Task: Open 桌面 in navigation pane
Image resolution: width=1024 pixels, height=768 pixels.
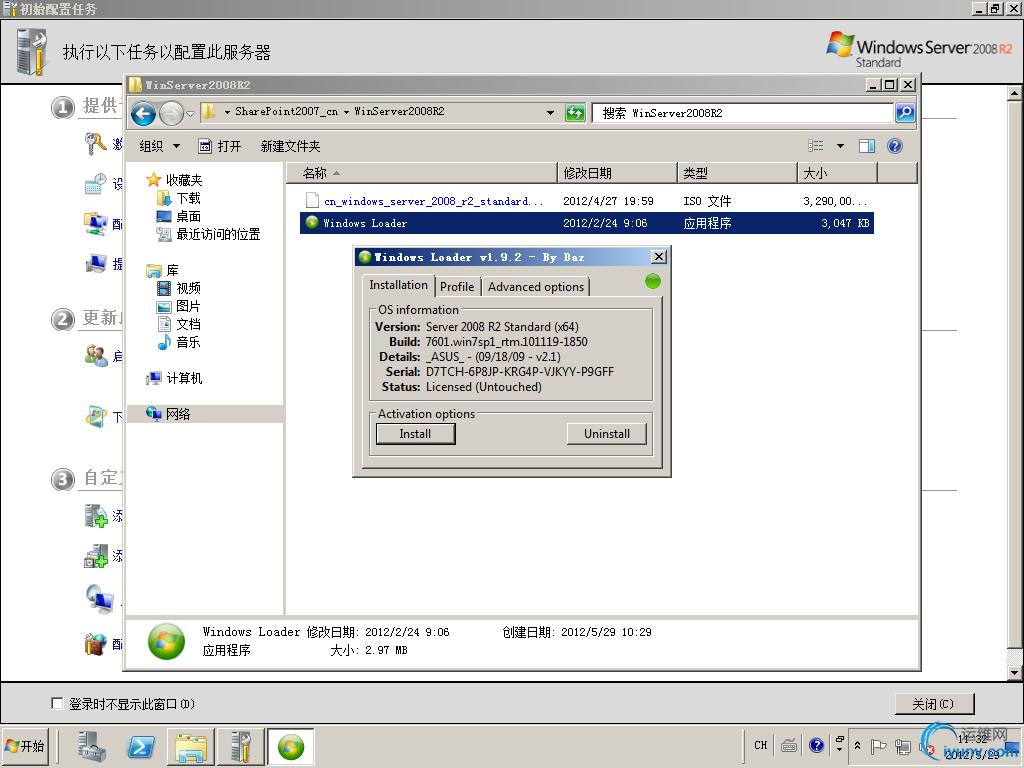Action: coord(179,216)
